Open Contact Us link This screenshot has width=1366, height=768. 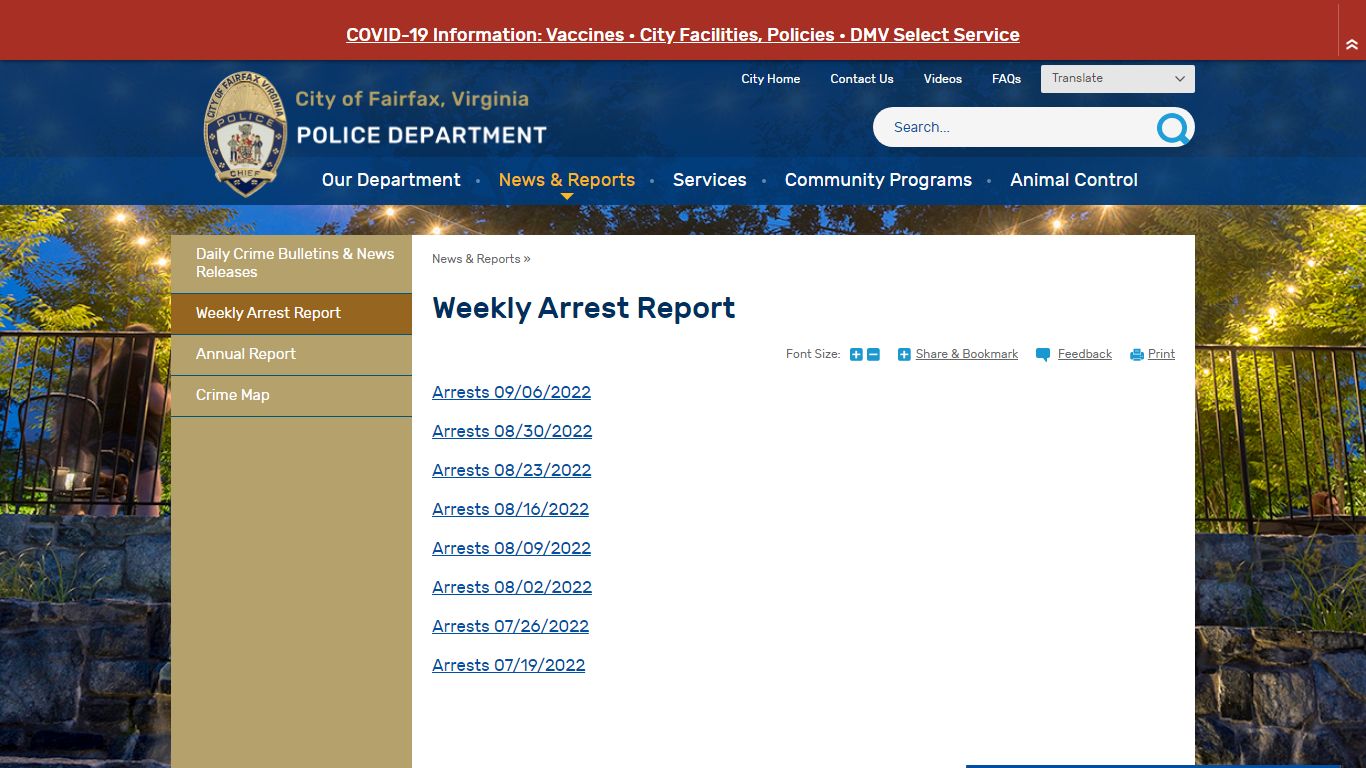[862, 79]
